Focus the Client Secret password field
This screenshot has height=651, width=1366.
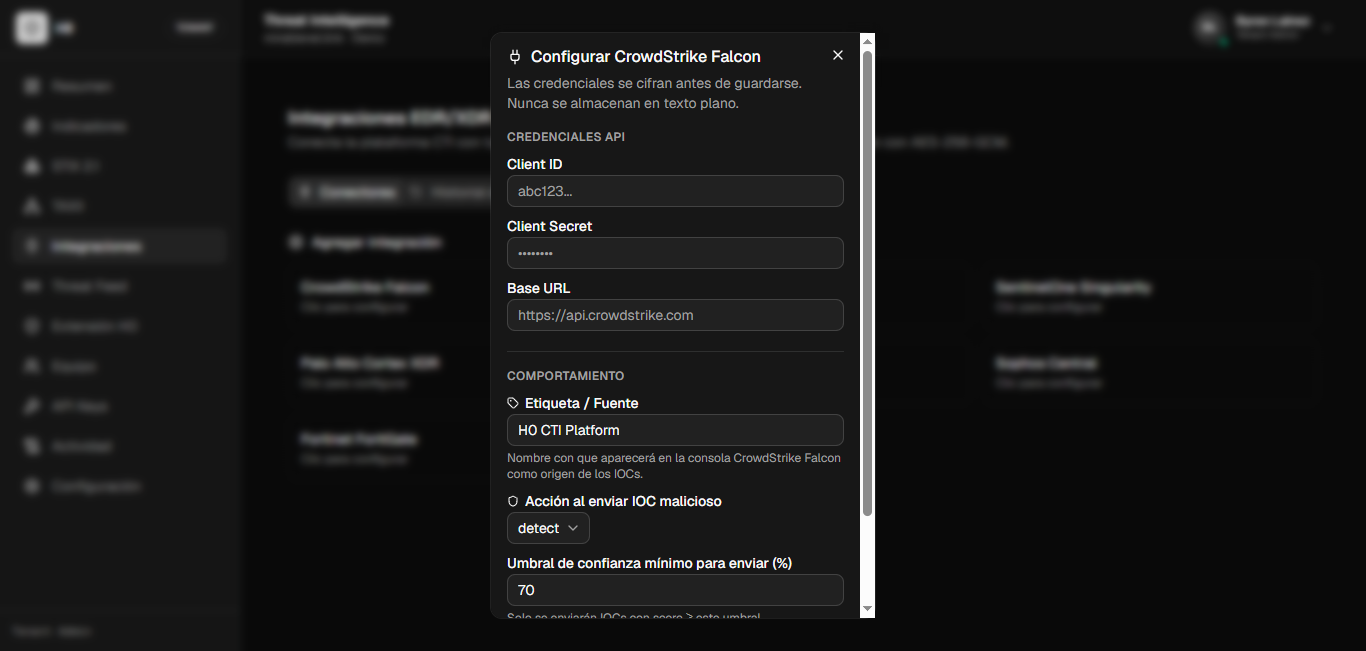(x=675, y=253)
